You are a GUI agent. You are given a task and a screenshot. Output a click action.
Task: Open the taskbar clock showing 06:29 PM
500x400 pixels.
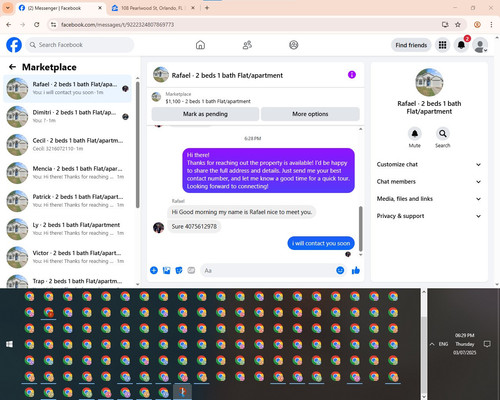[x=465, y=344]
